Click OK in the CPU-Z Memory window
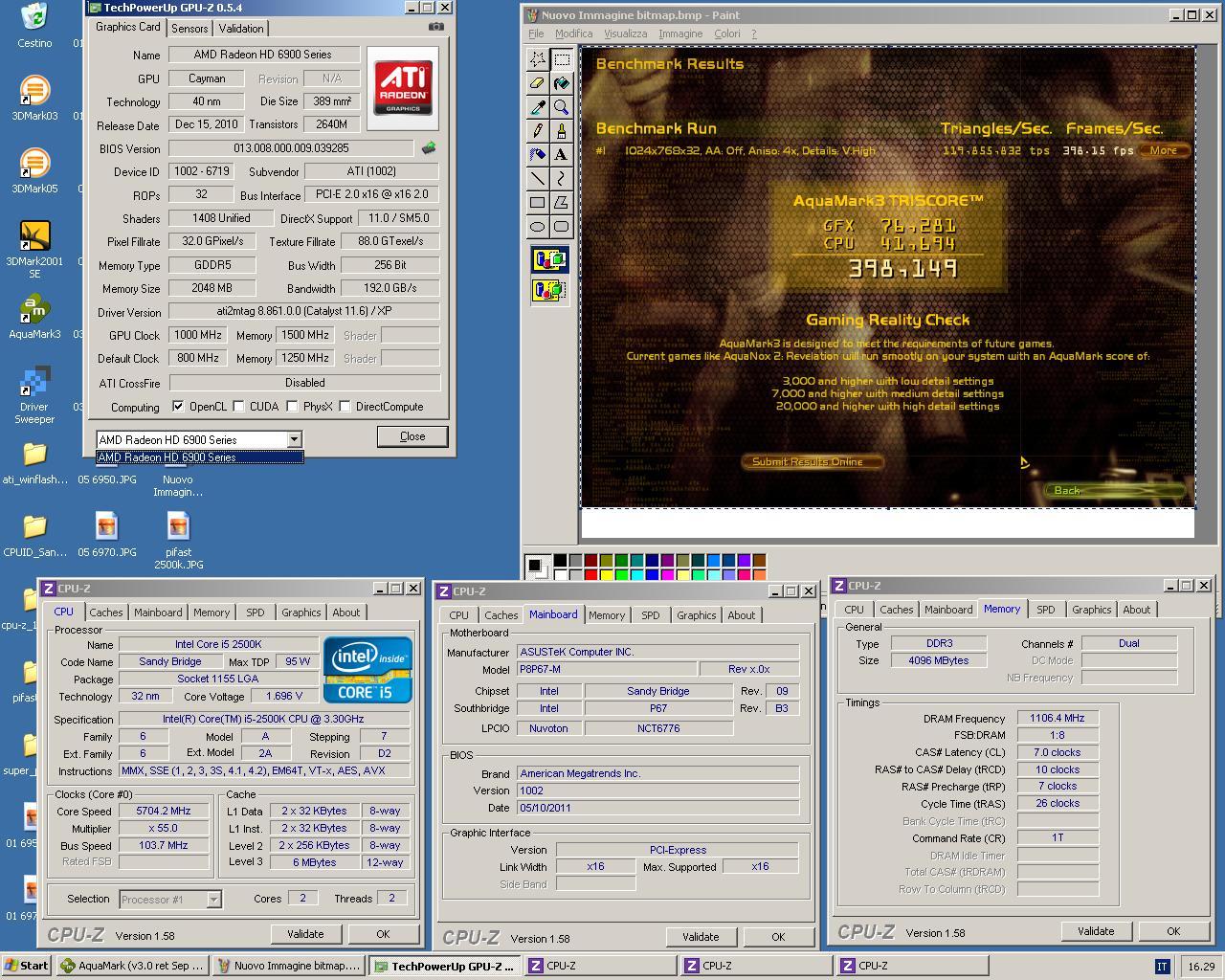This screenshot has width=1225, height=980. pos(1173,931)
